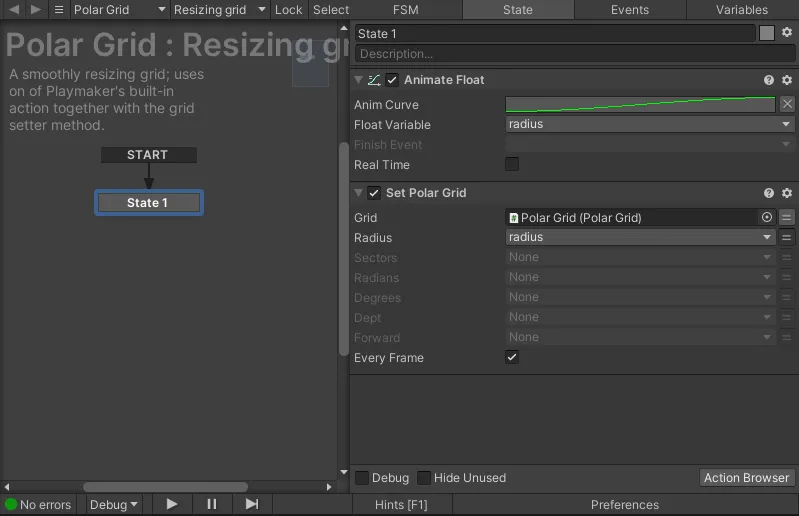Toggle variable mode for Degrees field
The image size is (799, 516).
pyautogui.click(x=787, y=297)
